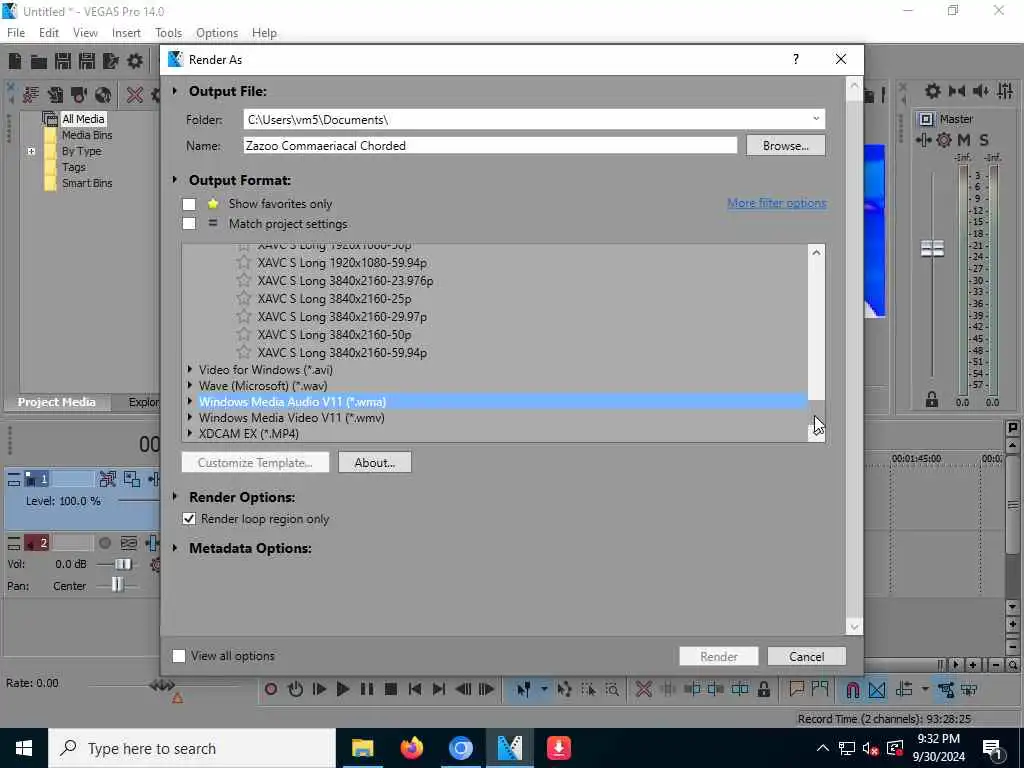
Task: Click the Master volume fader handle
Action: (932, 248)
